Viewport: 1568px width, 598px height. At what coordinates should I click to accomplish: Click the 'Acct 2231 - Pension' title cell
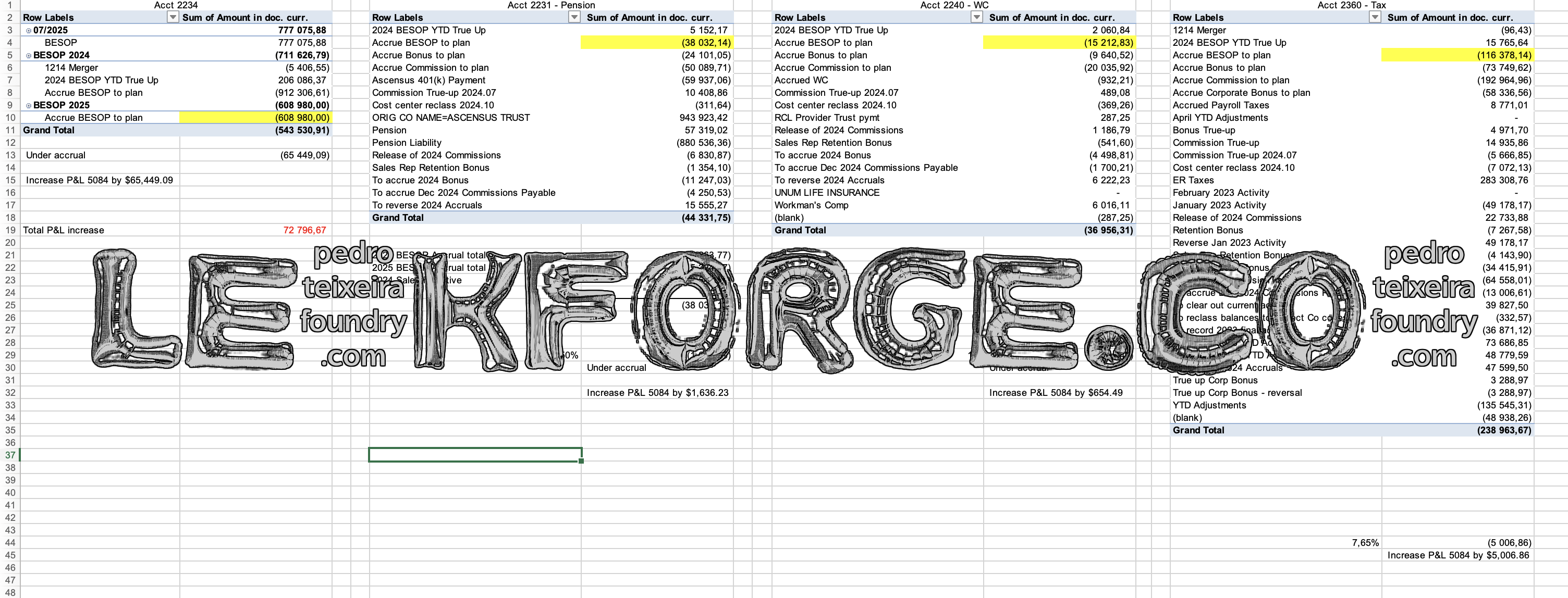point(551,5)
